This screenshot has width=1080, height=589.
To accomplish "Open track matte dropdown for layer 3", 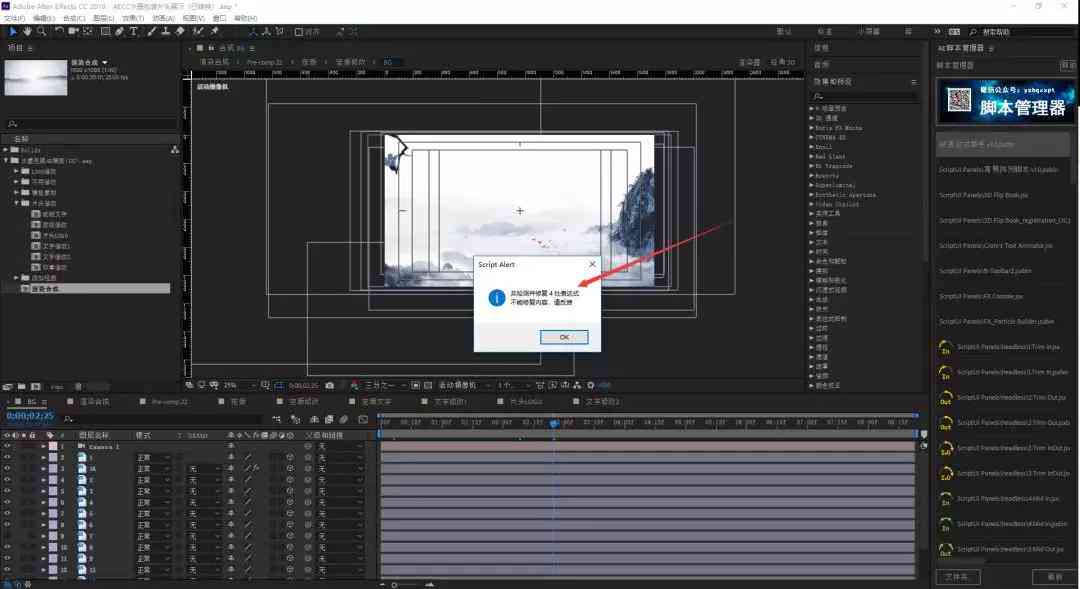I will click(x=203, y=468).
